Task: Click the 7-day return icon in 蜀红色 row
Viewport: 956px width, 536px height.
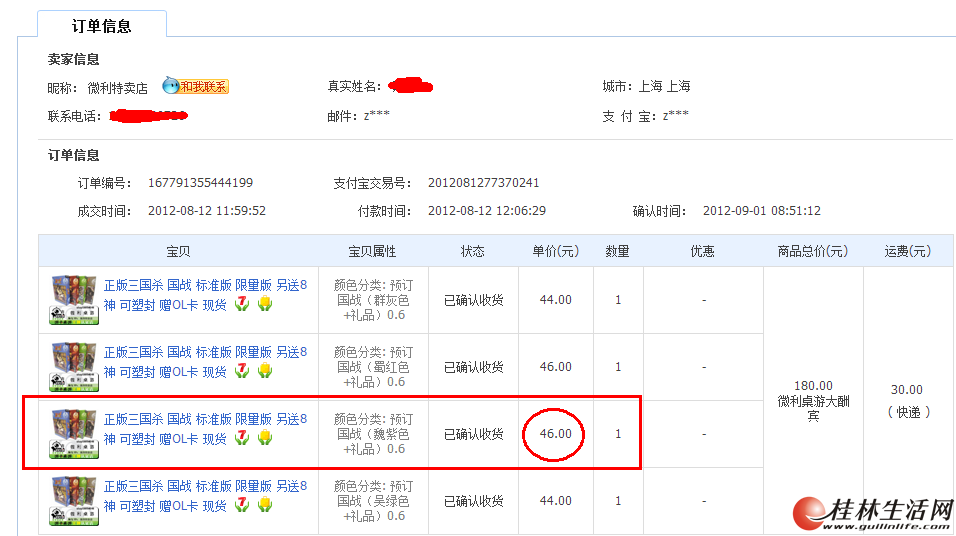Action: coord(242,371)
